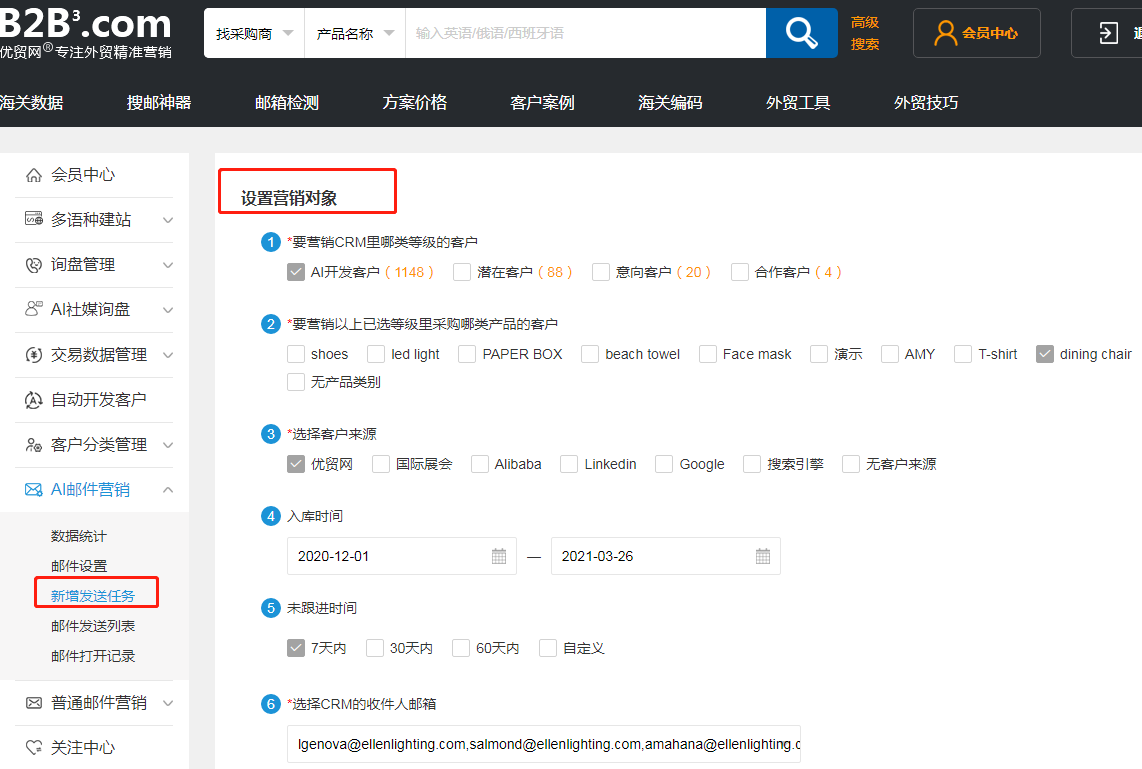Open 邮件设置 submenu link
The height and width of the screenshot is (769, 1142).
coord(79,566)
